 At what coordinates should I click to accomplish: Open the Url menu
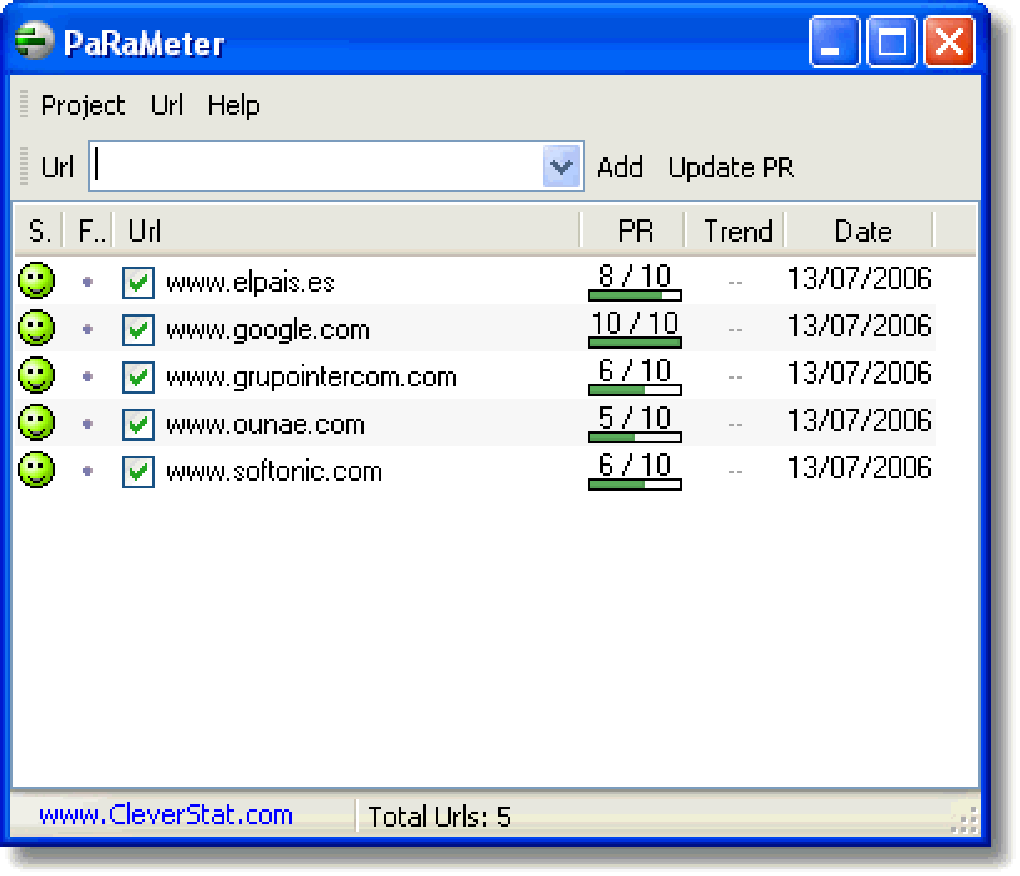167,105
